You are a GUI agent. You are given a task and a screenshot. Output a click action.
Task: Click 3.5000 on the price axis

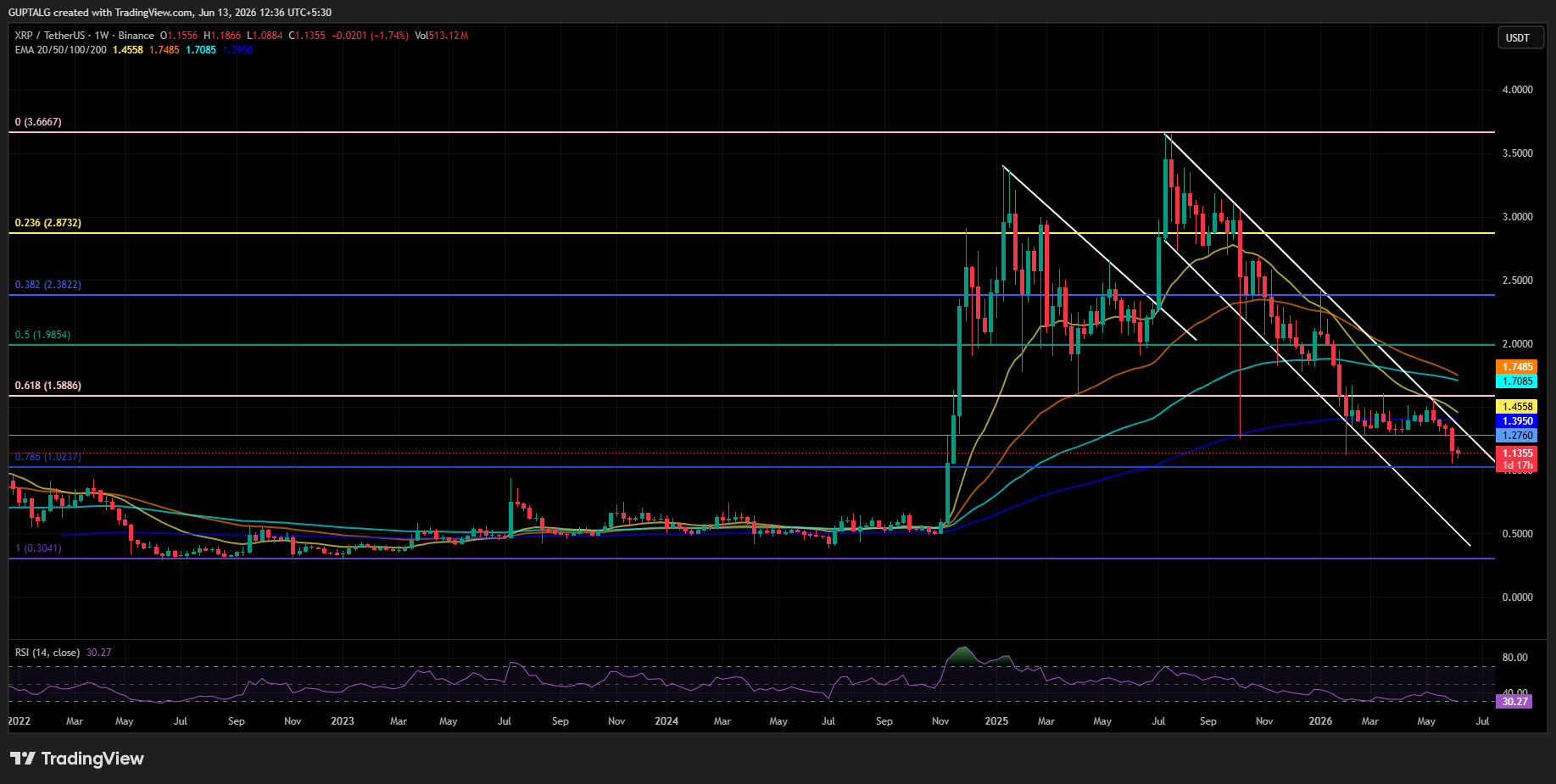1517,153
